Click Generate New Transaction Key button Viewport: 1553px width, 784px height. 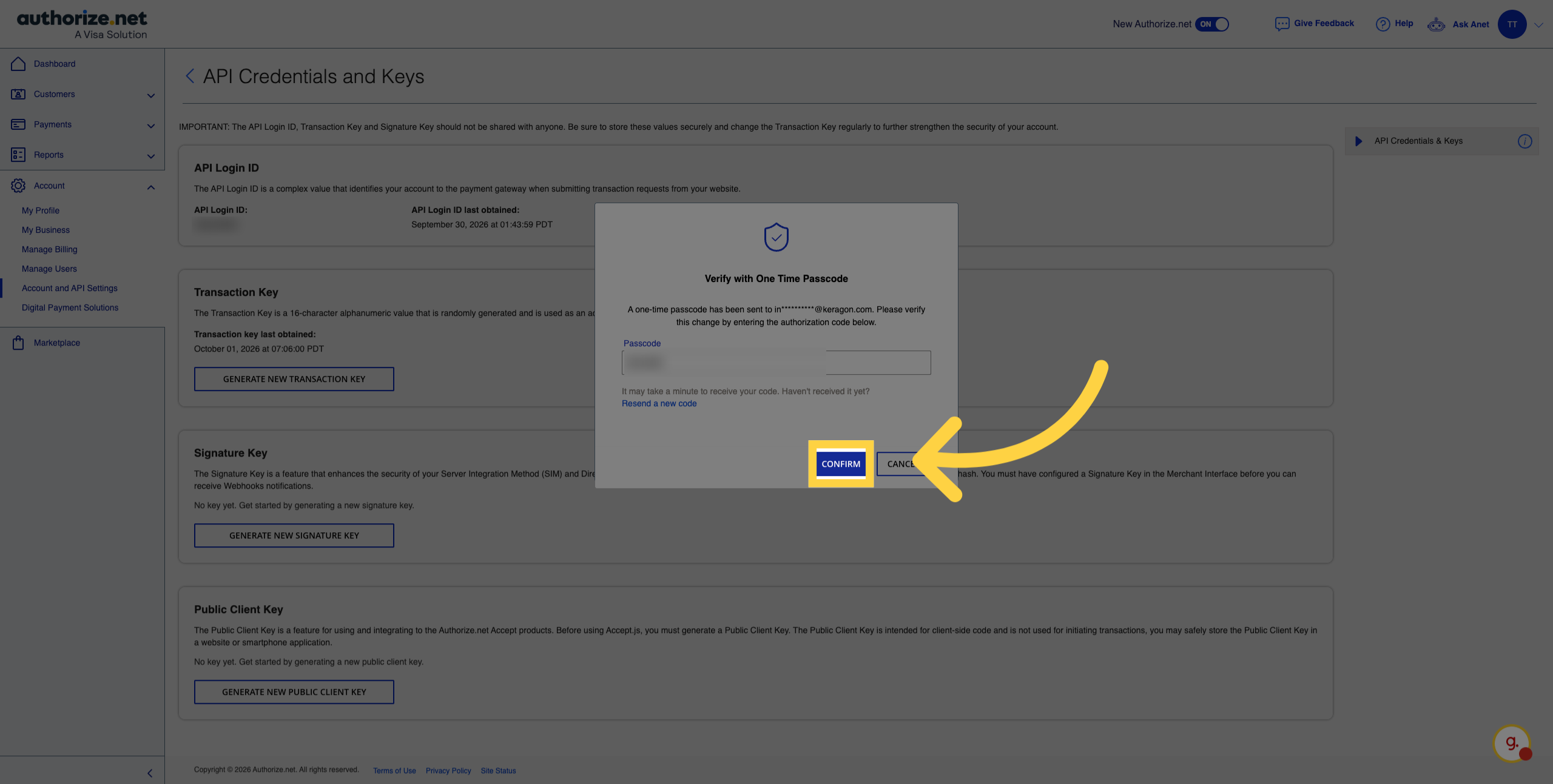294,379
